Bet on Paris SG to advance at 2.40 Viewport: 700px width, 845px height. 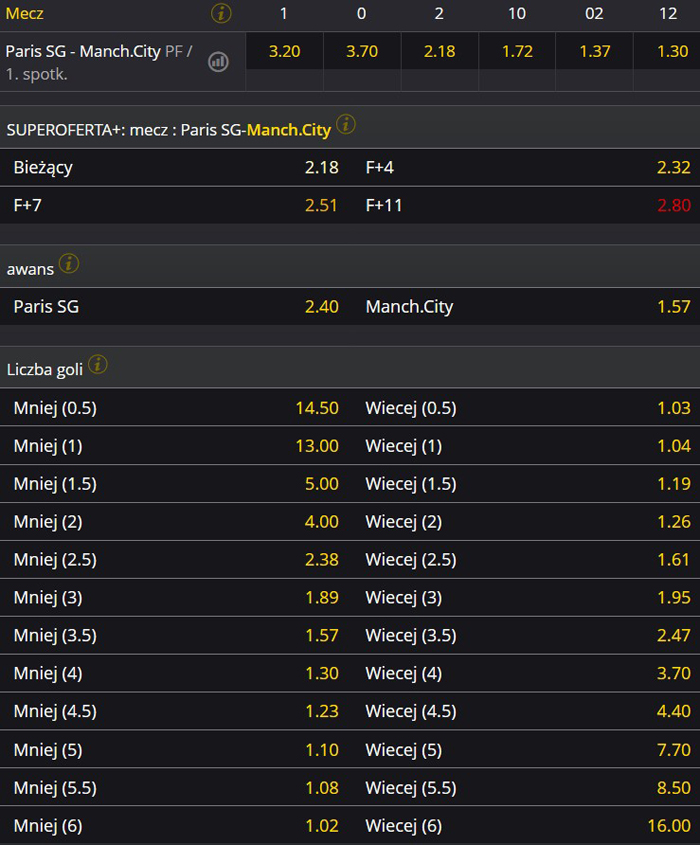click(321, 307)
